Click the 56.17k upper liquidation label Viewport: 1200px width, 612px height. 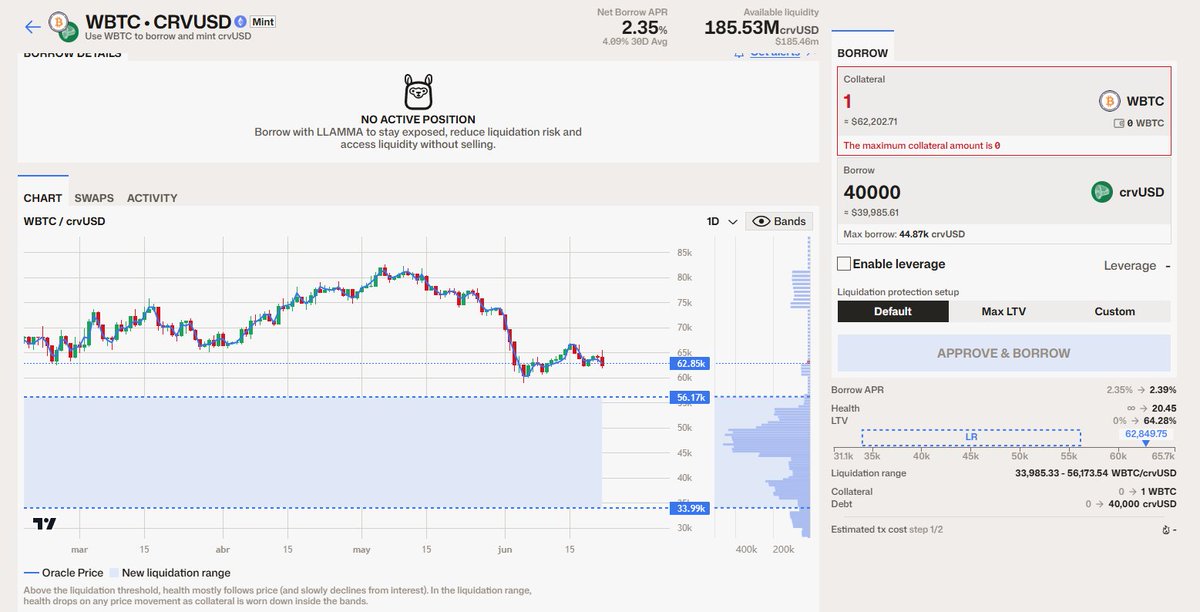pyautogui.click(x=691, y=397)
